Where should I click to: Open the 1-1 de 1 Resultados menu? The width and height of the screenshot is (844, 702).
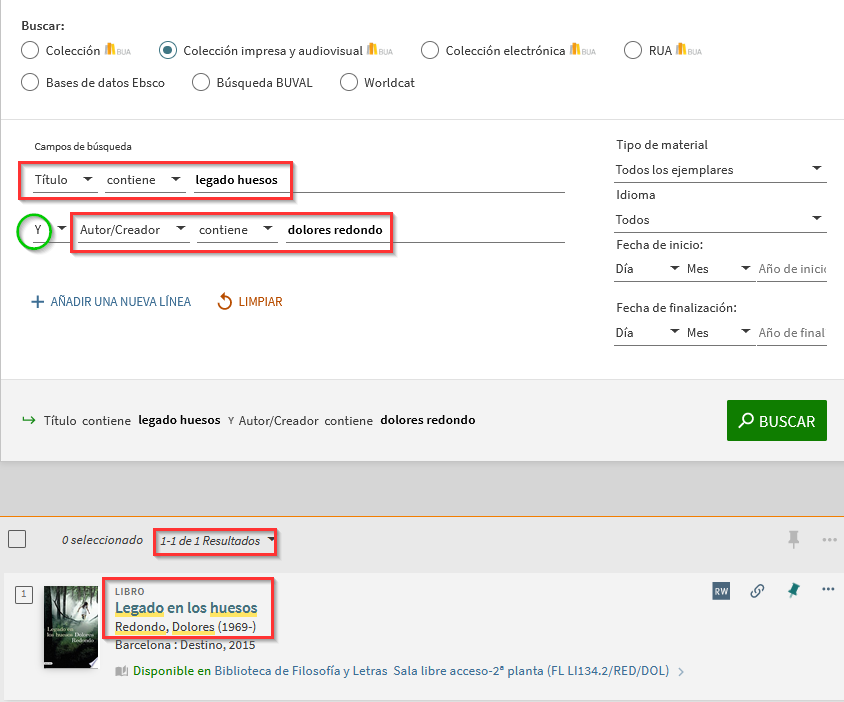[x=217, y=541]
